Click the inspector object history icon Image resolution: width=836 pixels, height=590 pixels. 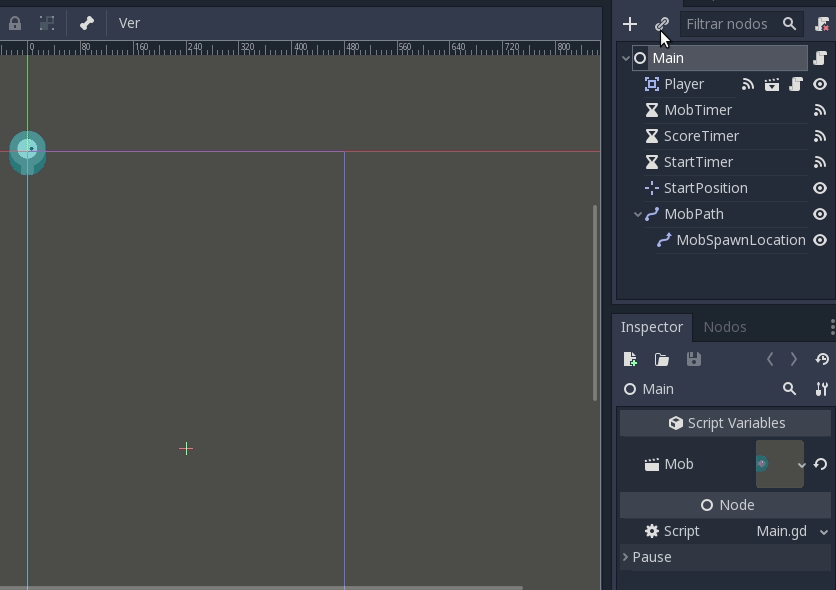coord(822,359)
